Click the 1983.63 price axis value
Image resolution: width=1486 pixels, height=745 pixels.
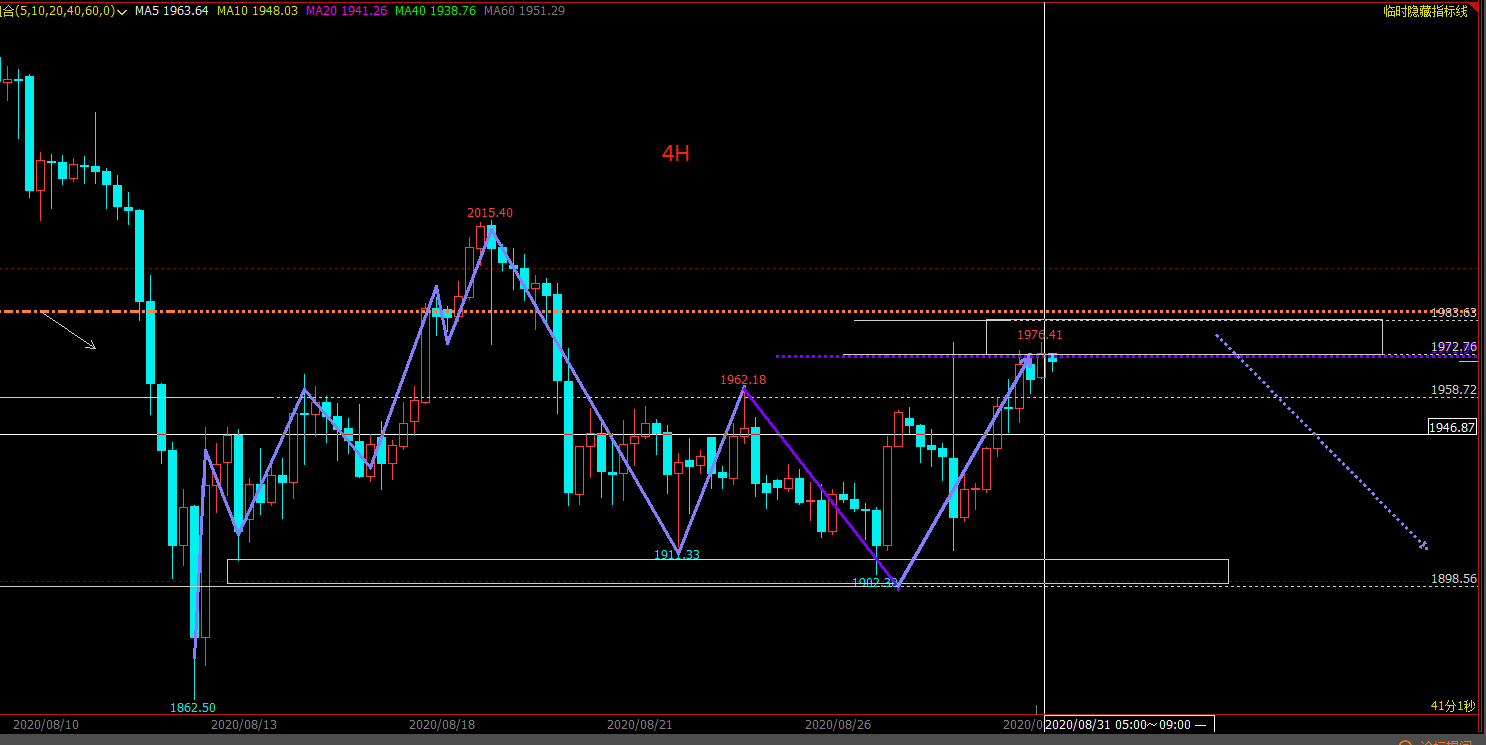1454,313
